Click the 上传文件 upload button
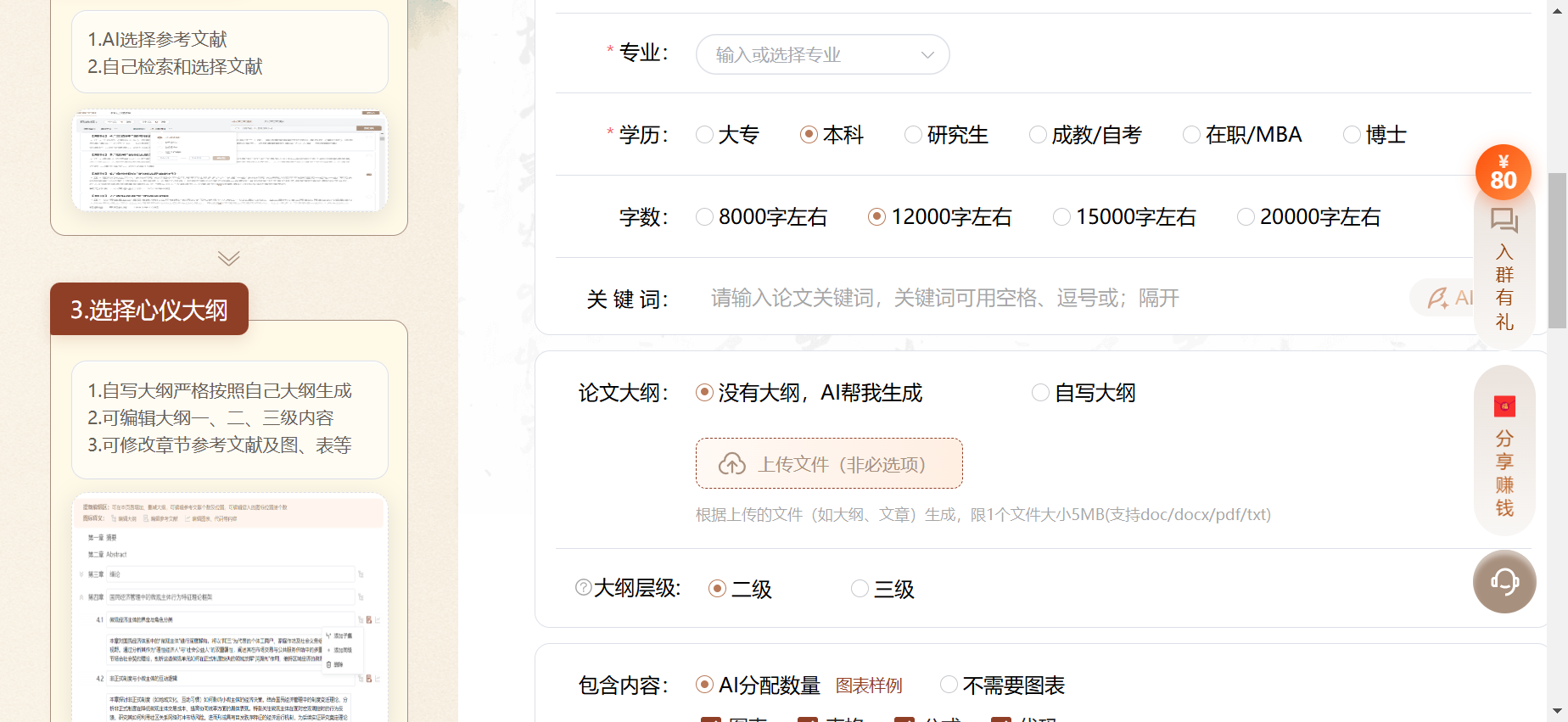 (x=829, y=463)
